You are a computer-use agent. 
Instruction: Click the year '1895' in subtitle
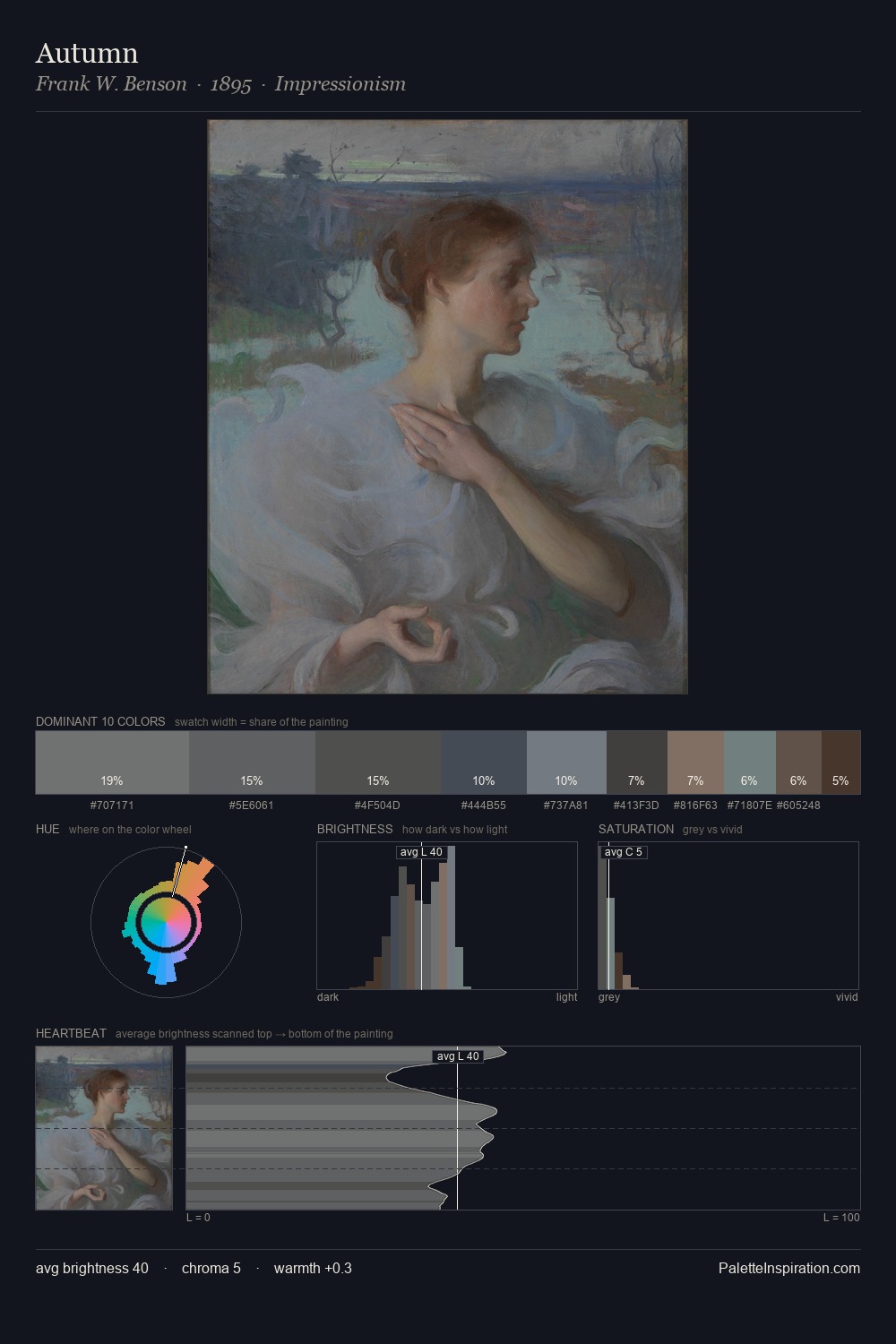(x=230, y=84)
